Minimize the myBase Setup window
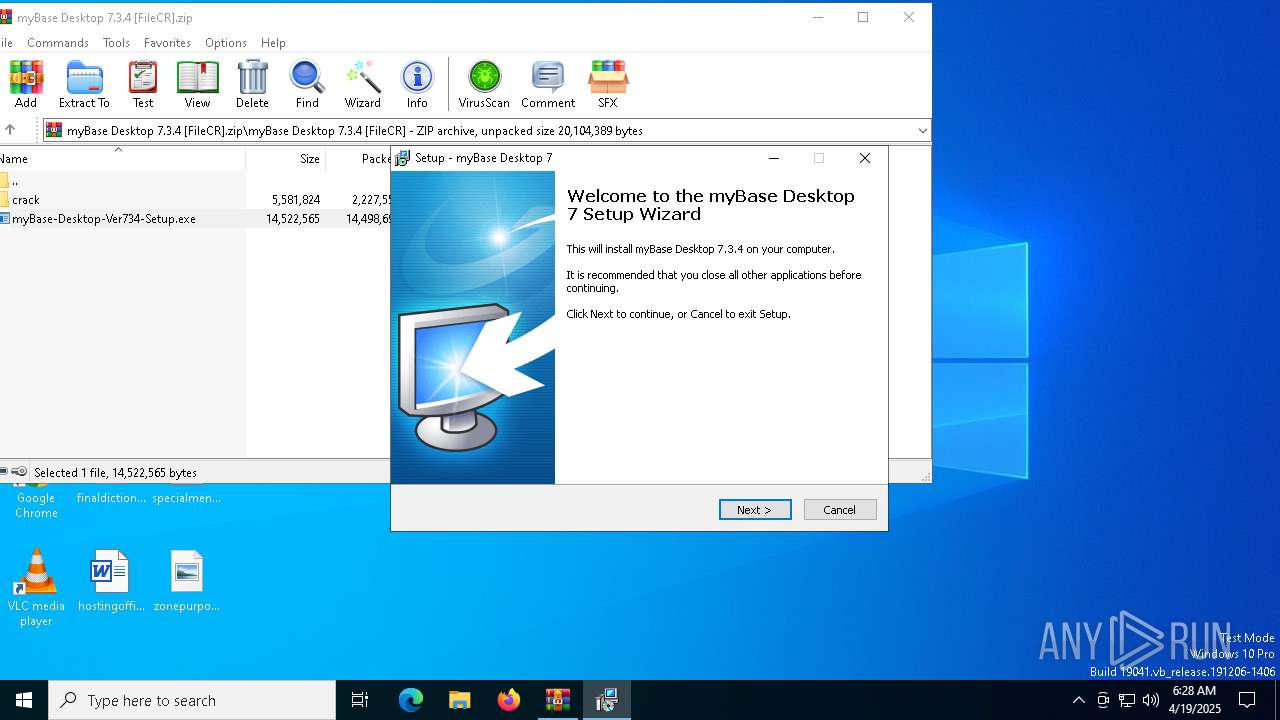1280x720 pixels. pos(774,158)
